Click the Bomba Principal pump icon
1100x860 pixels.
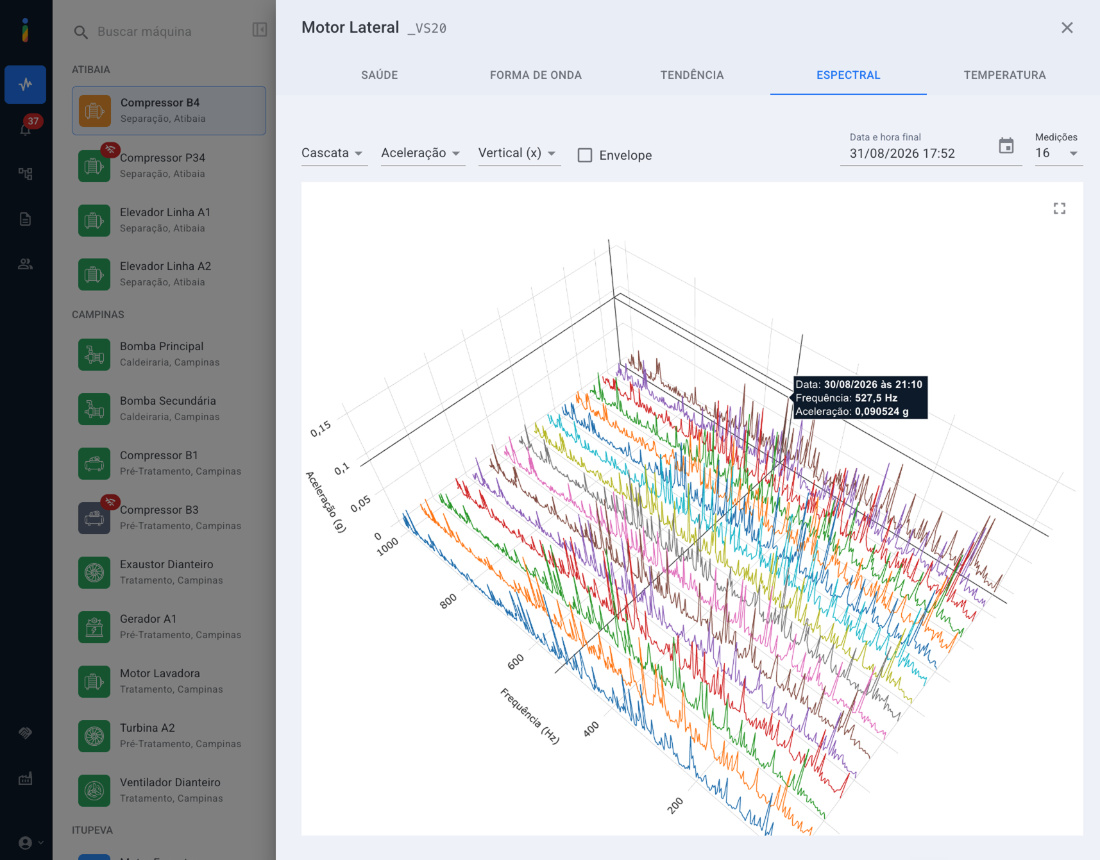coord(94,354)
